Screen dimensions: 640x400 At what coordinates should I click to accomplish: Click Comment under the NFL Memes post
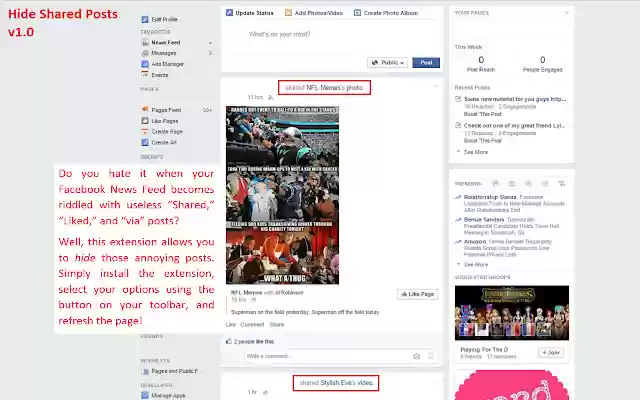coord(252,325)
